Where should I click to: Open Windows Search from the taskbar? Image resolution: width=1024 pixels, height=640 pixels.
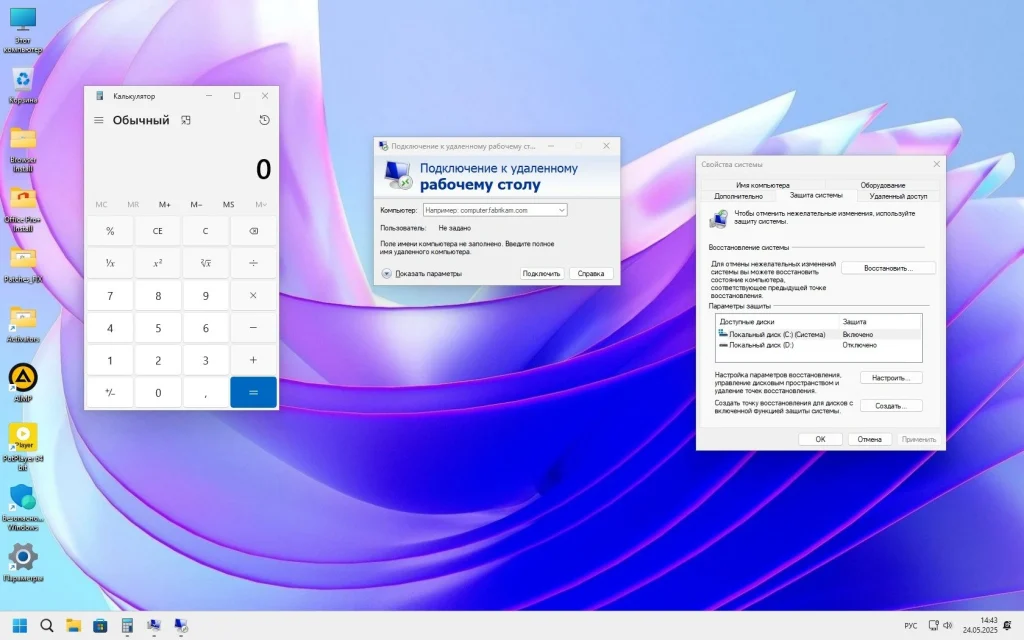click(x=46, y=625)
